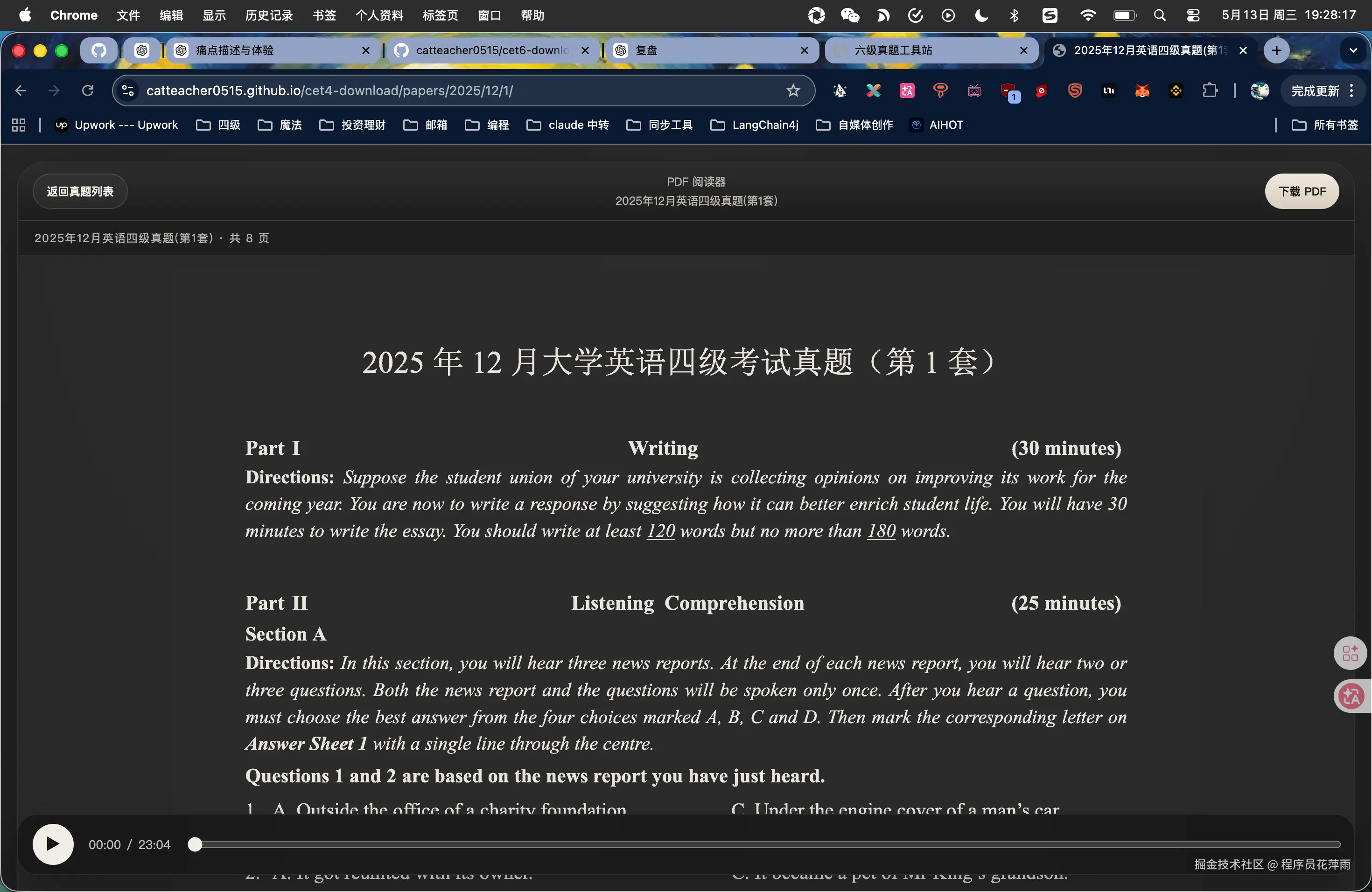Open the LangChain4j bookmark folder
The width and height of the screenshot is (1372, 892).
755,125
